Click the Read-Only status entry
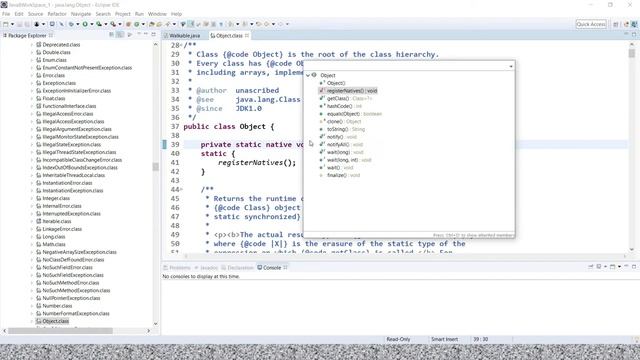640x360 pixels. coord(398,339)
